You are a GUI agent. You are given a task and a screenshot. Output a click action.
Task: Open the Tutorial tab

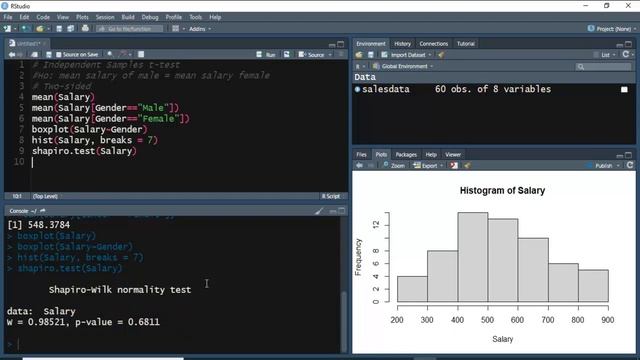(x=466, y=44)
